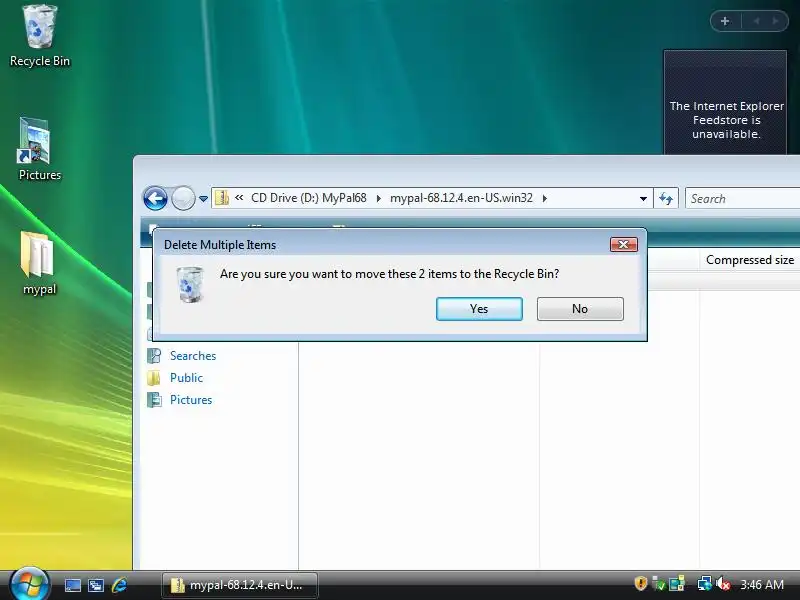800x600 pixels.
Task: Focus the Explorer Search box
Action: (x=742, y=198)
